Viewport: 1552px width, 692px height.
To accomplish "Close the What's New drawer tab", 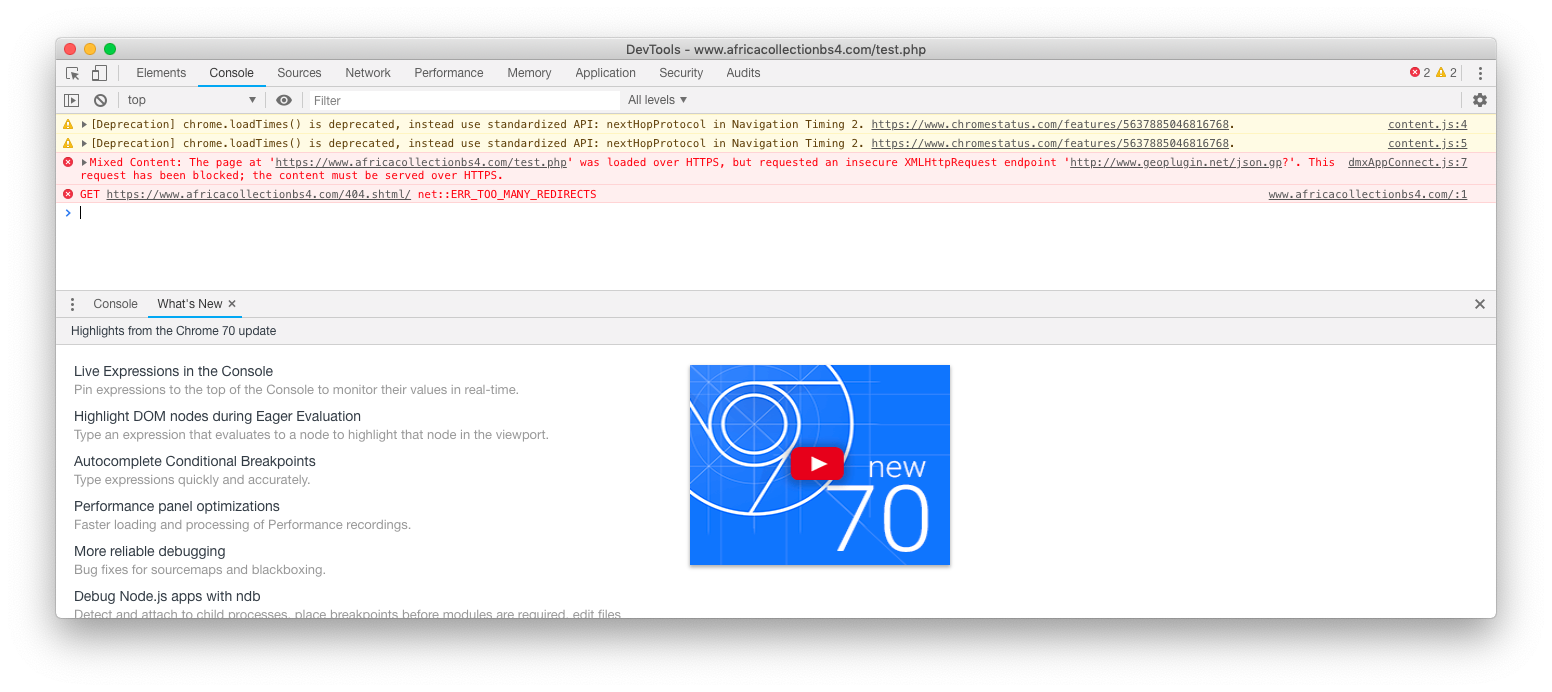I will (x=232, y=304).
